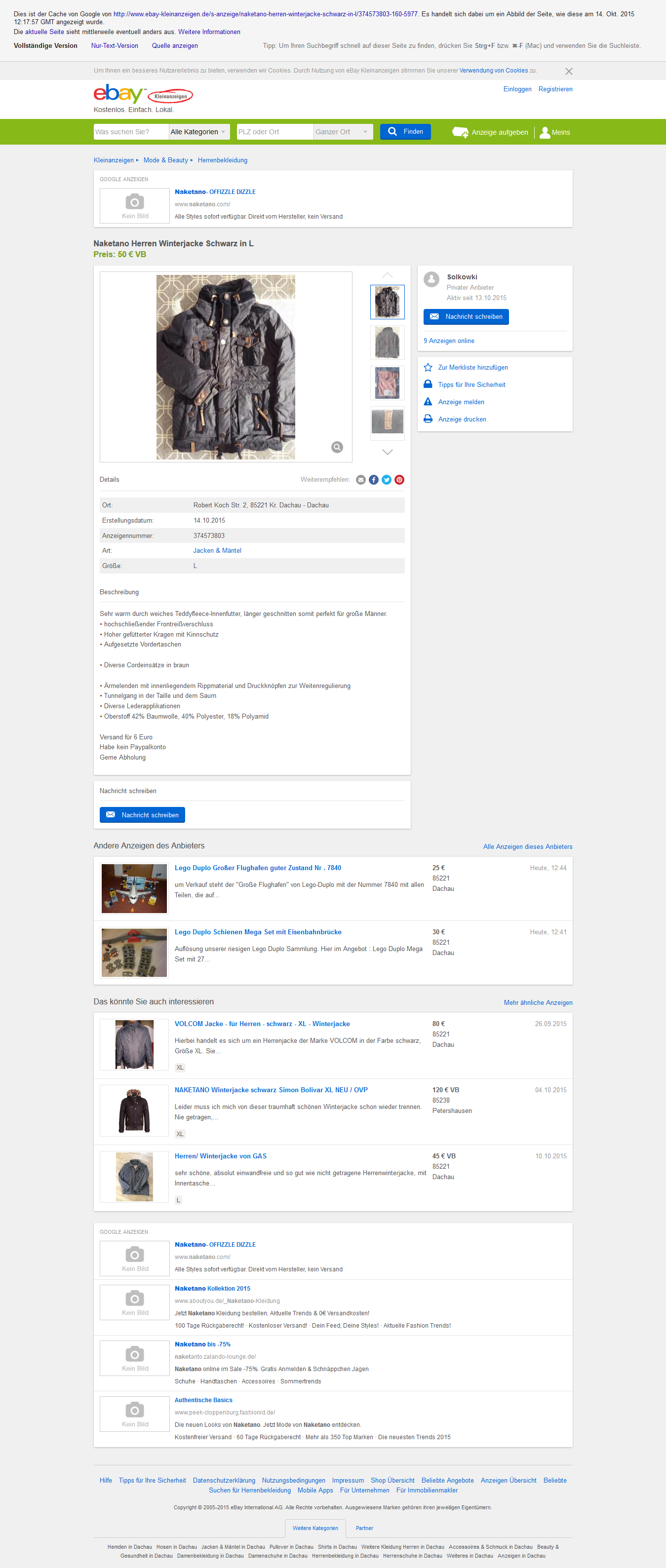Share listing on Facebook icon
Screen dimensions: 666x1568
[x=374, y=480]
